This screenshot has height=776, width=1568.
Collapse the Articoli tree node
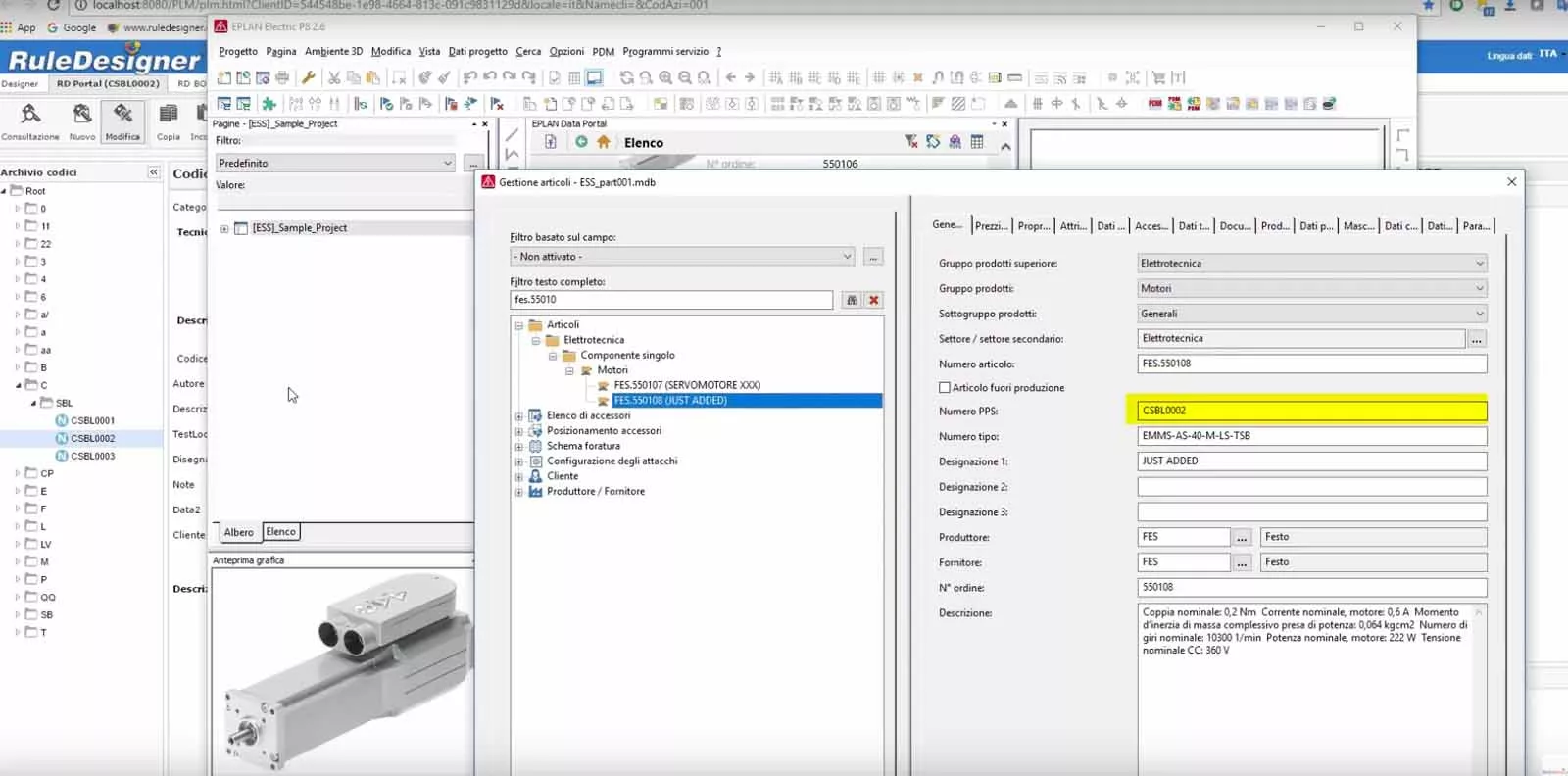[x=519, y=325]
